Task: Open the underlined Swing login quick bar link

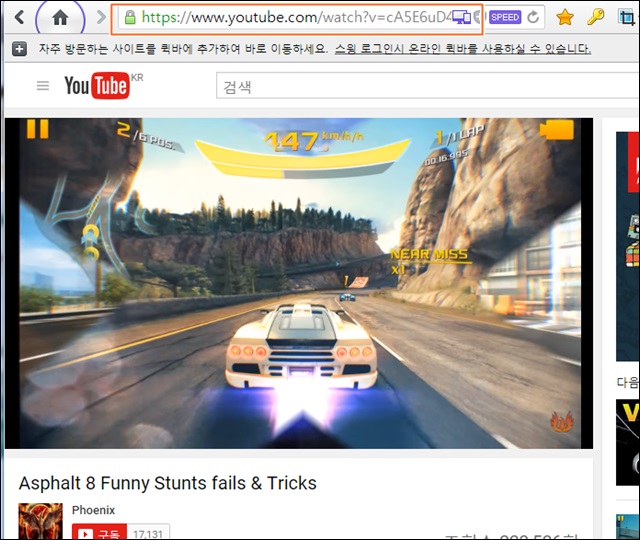Action: [x=463, y=49]
